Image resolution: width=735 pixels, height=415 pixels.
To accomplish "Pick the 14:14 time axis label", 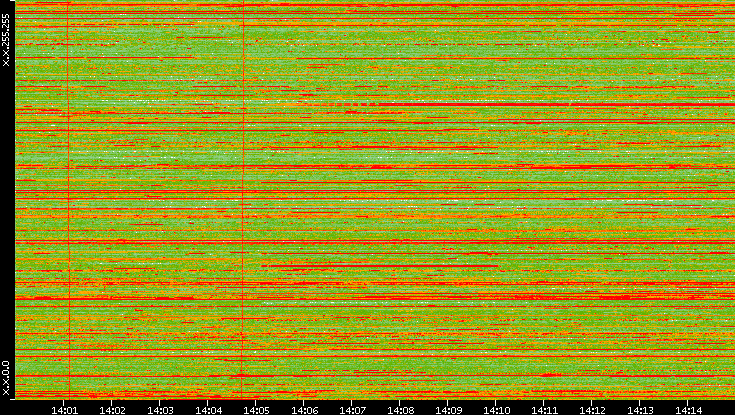I will 688,410.
